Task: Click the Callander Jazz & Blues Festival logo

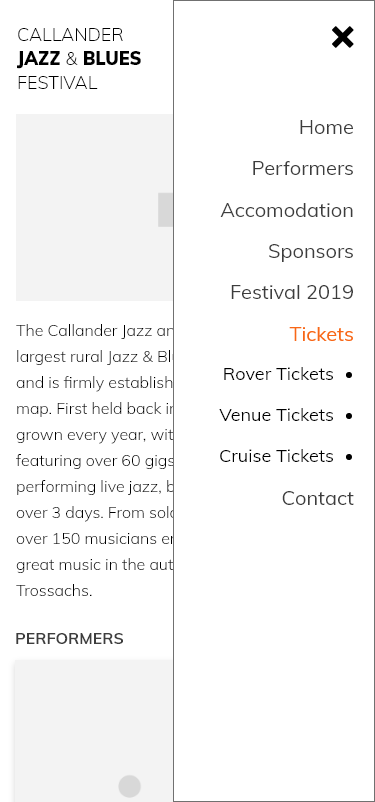Action: 79,59
